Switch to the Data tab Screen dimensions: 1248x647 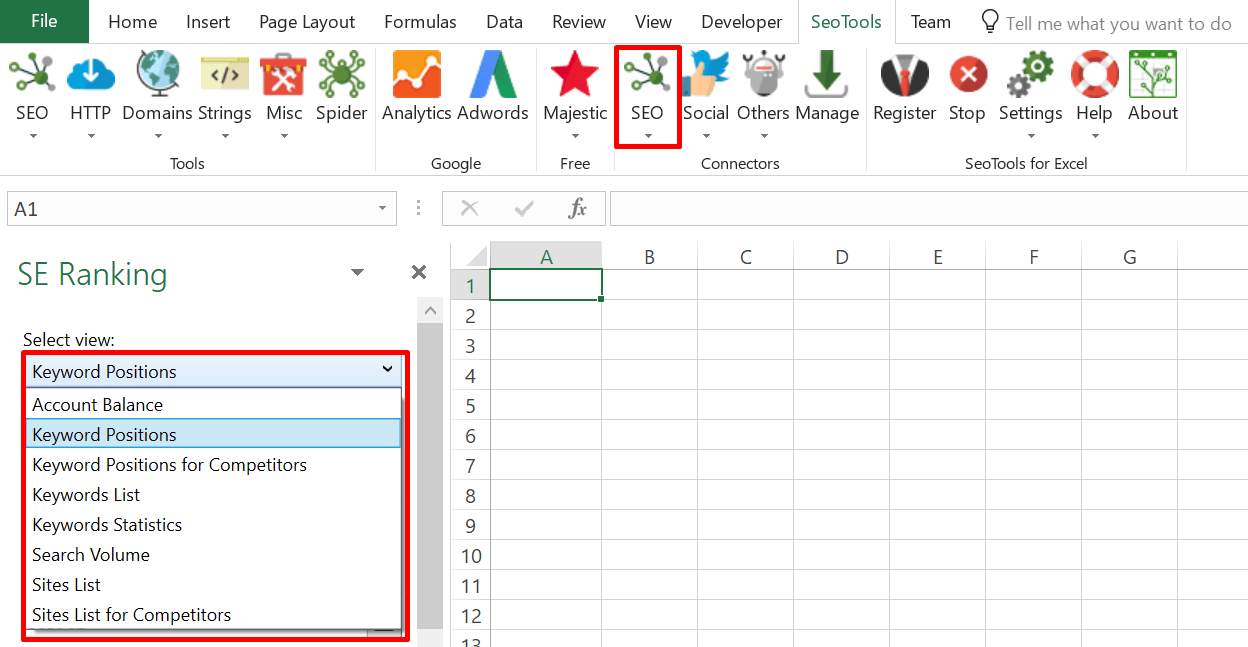(504, 22)
